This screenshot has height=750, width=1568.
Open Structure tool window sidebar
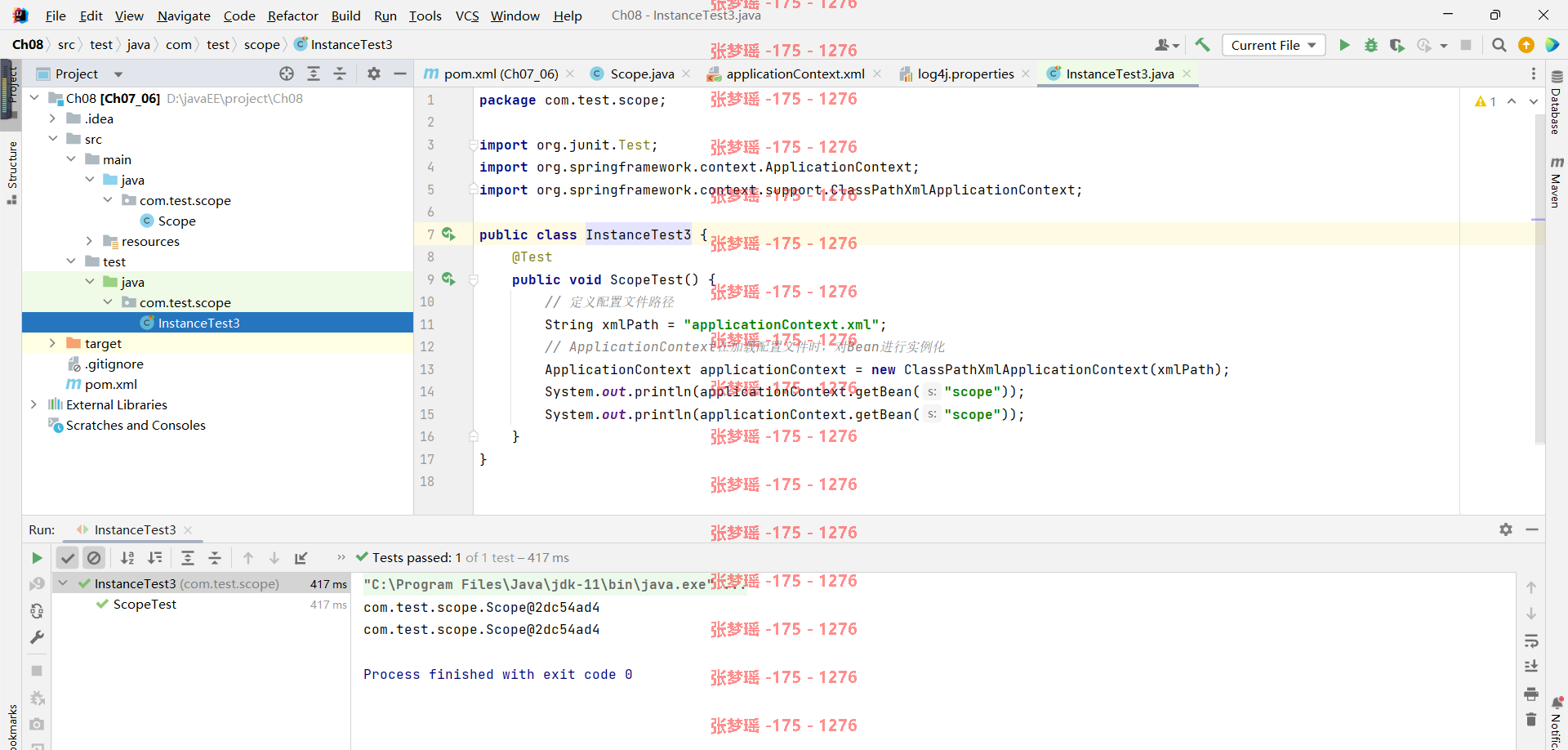click(12, 172)
